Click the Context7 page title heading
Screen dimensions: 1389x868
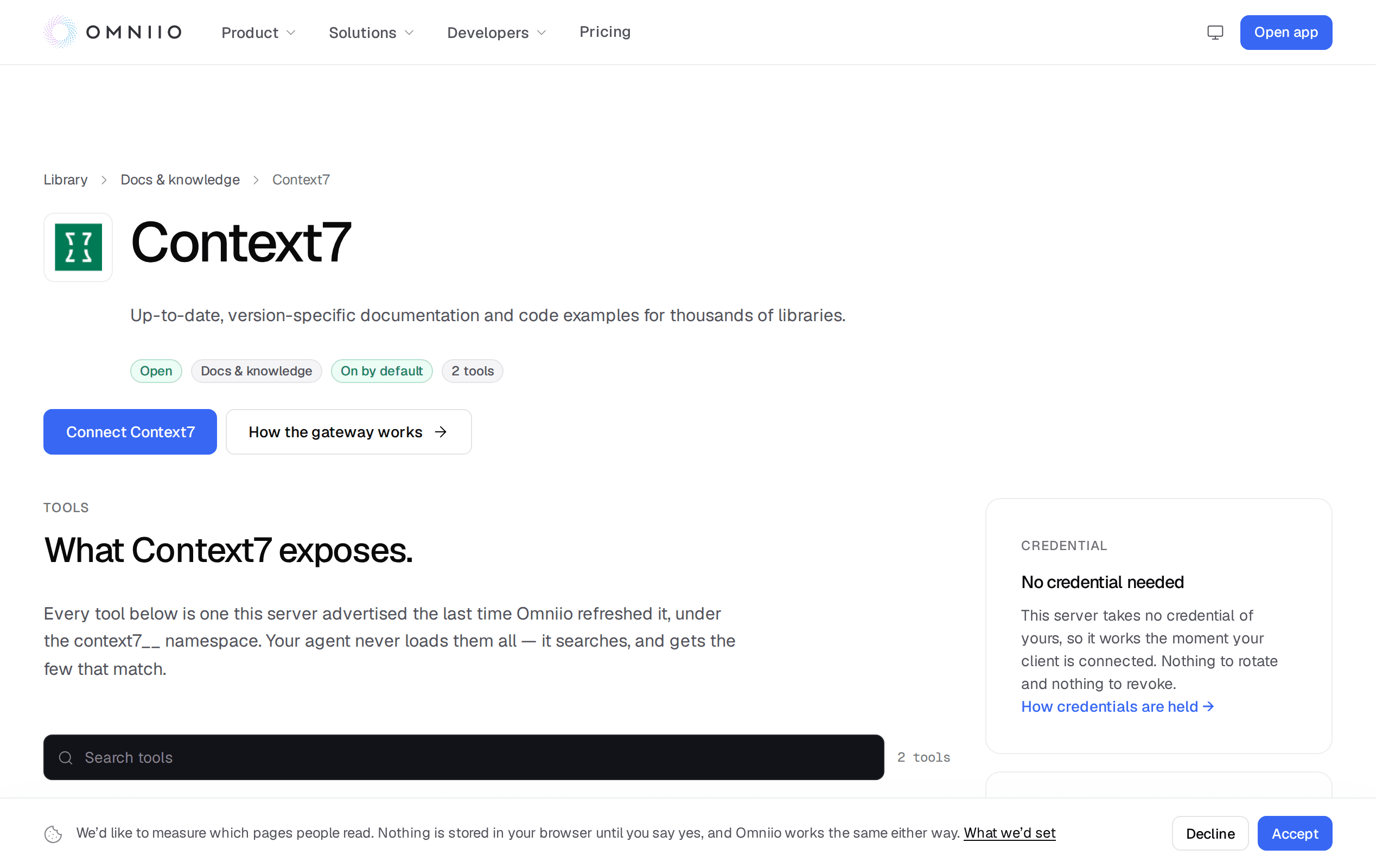click(241, 243)
